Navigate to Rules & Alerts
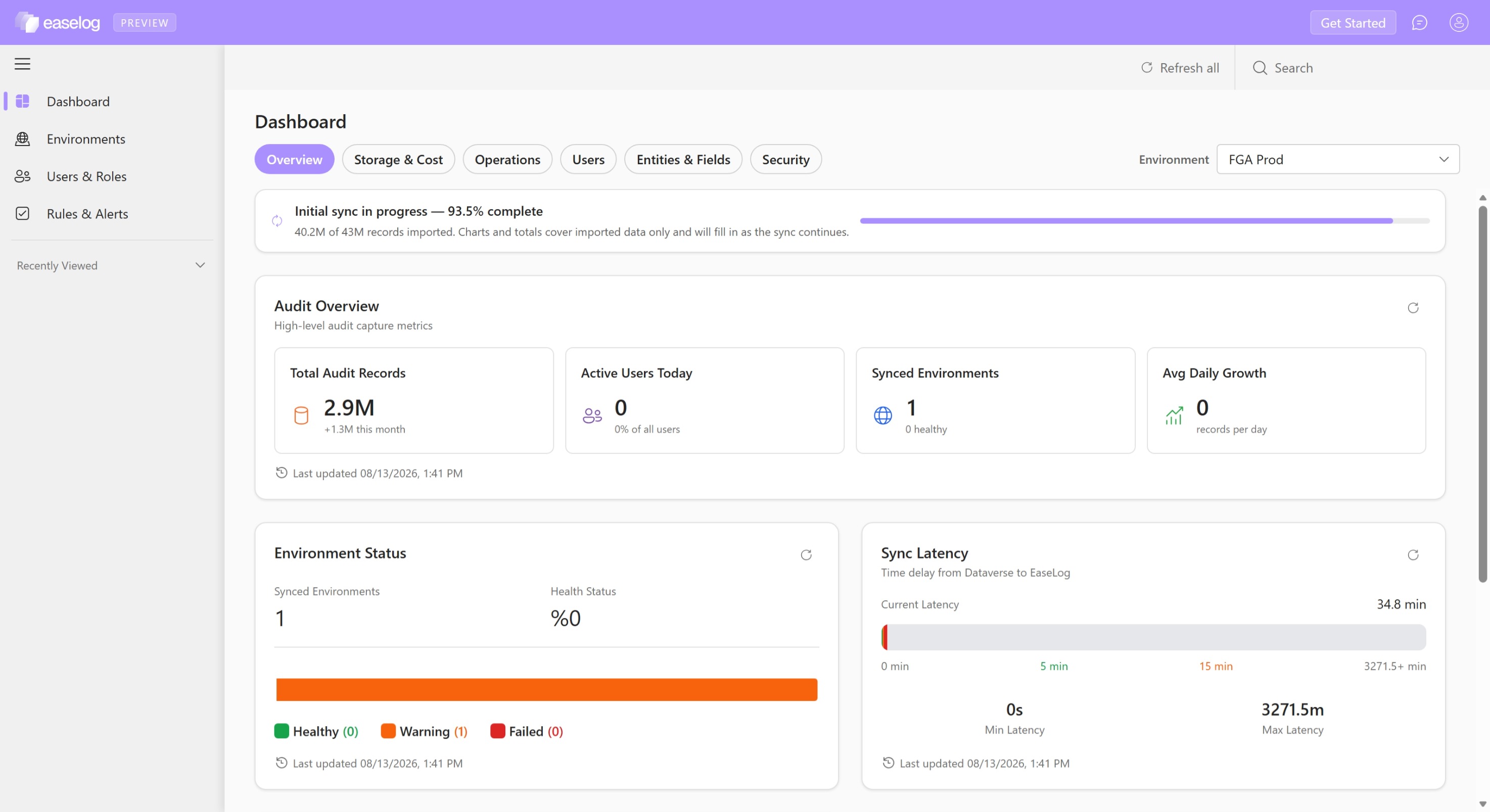The image size is (1490, 812). [x=87, y=214]
